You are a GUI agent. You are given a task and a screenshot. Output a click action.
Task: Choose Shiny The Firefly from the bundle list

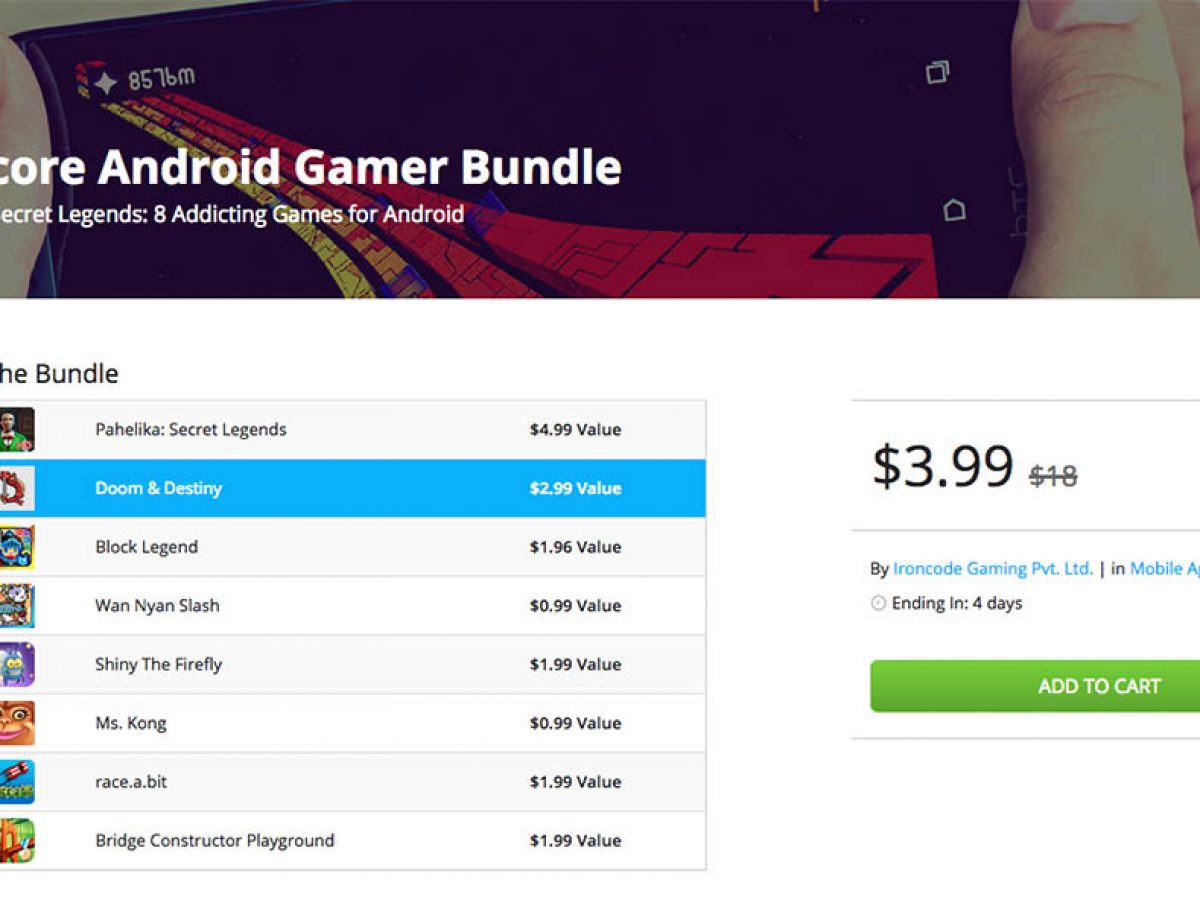[x=158, y=664]
